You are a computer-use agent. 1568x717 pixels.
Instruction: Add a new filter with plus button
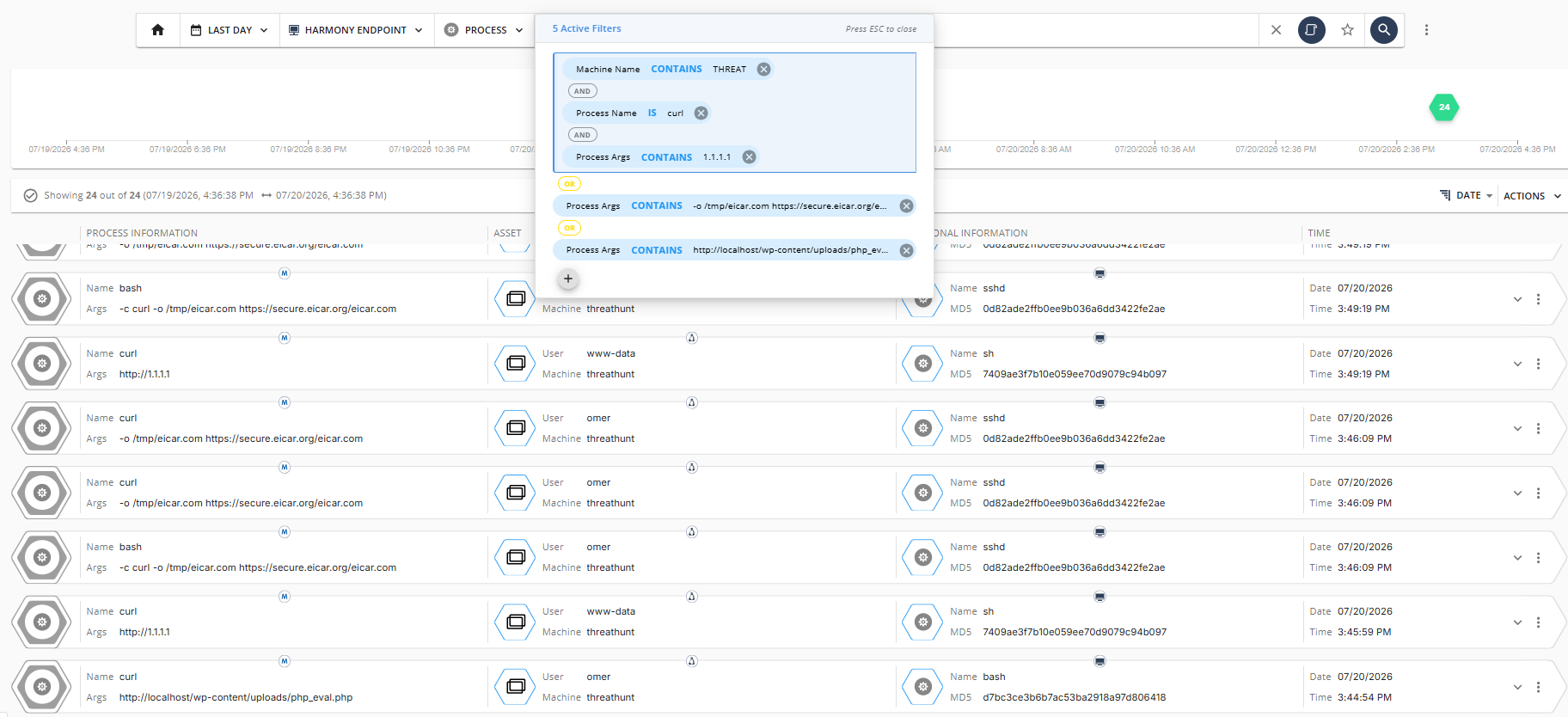(567, 279)
